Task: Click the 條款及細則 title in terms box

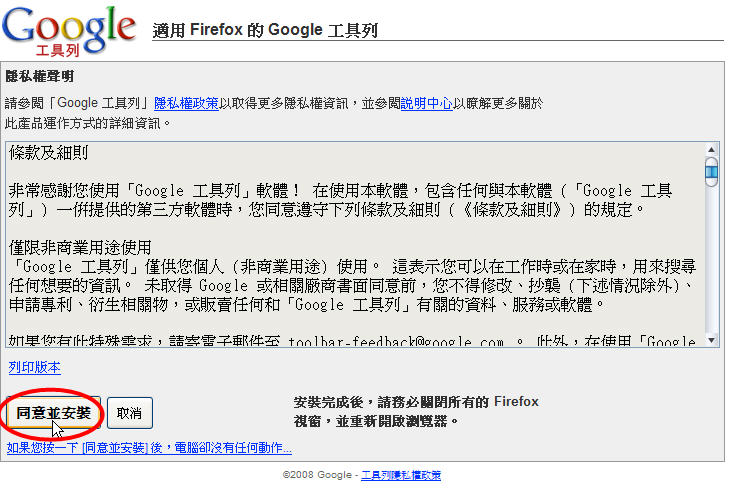Action: click(x=48, y=152)
